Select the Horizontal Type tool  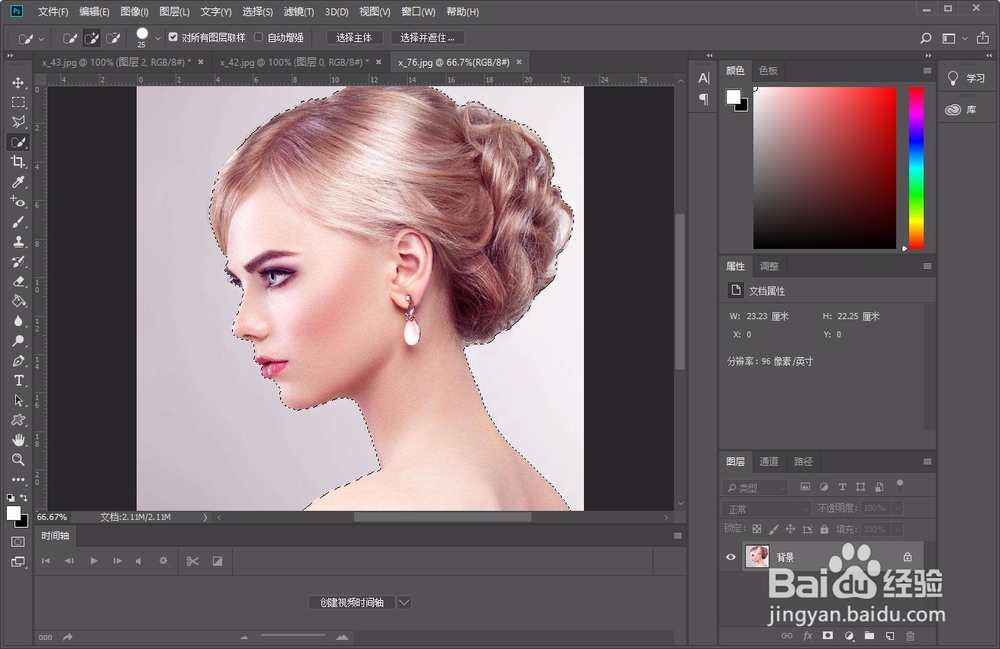[x=18, y=381]
